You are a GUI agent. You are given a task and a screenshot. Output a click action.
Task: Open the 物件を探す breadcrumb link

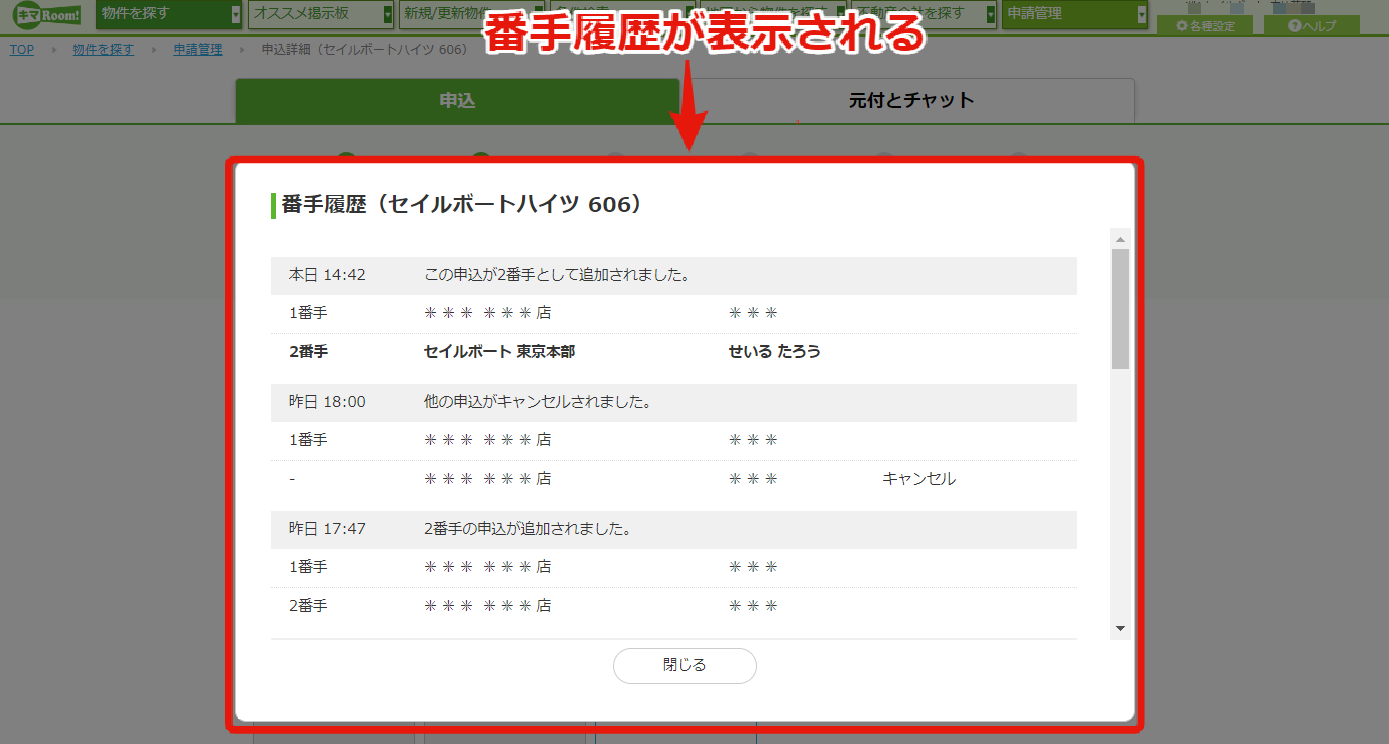coord(103,49)
